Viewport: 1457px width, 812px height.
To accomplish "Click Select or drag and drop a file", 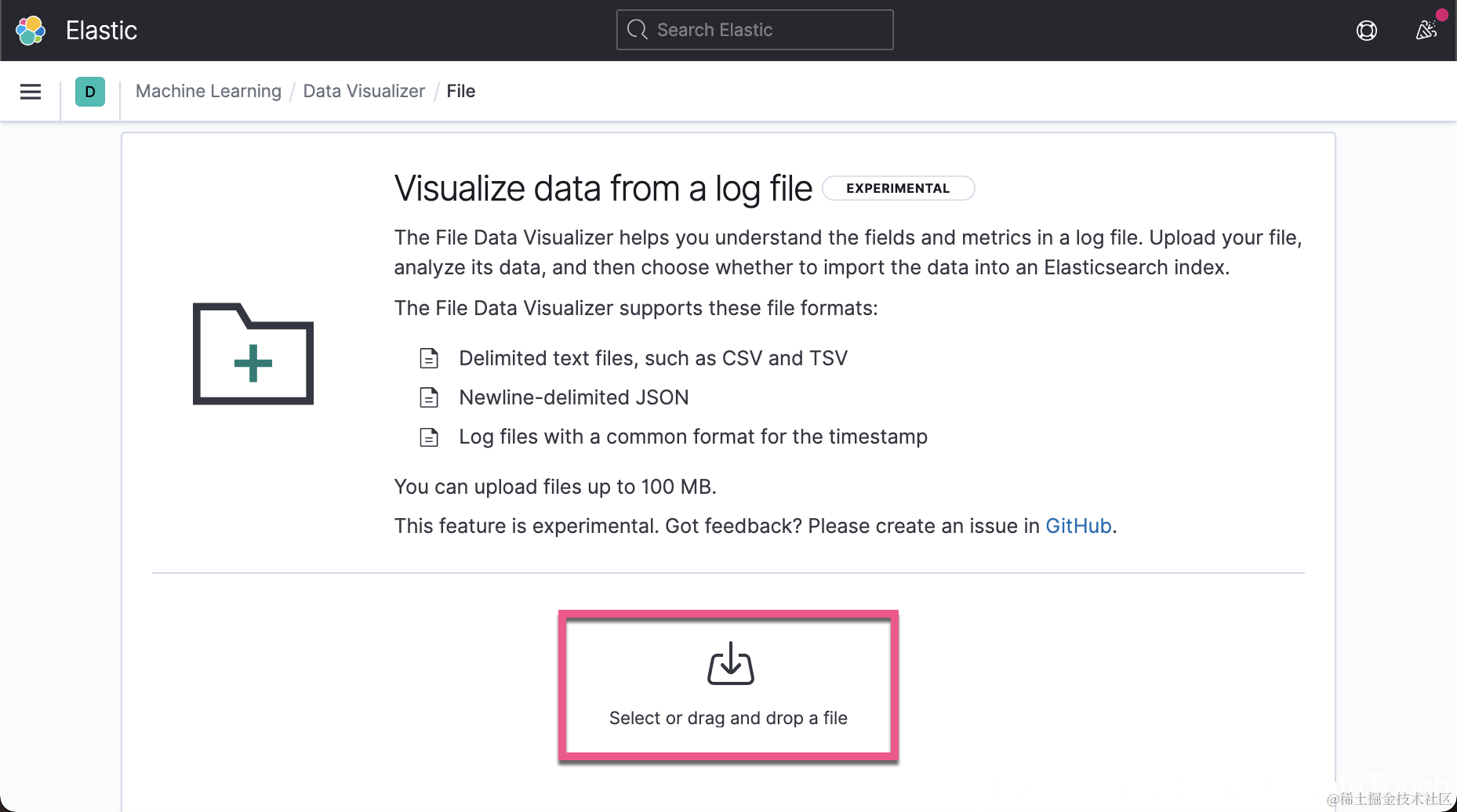I will (728, 718).
